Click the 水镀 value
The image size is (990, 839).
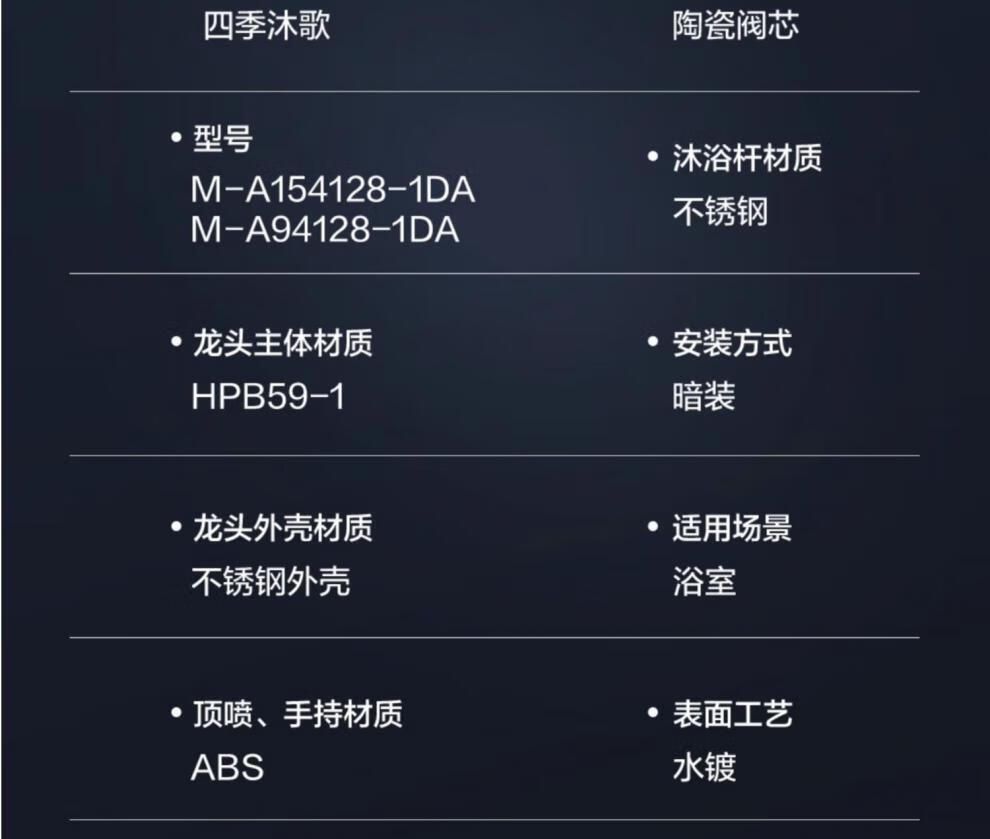pyautogui.click(x=704, y=768)
